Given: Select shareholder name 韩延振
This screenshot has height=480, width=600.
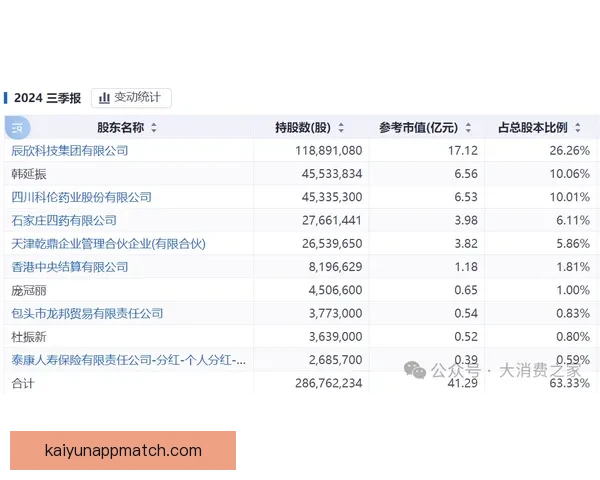Looking at the screenshot, I should [x=29, y=174].
